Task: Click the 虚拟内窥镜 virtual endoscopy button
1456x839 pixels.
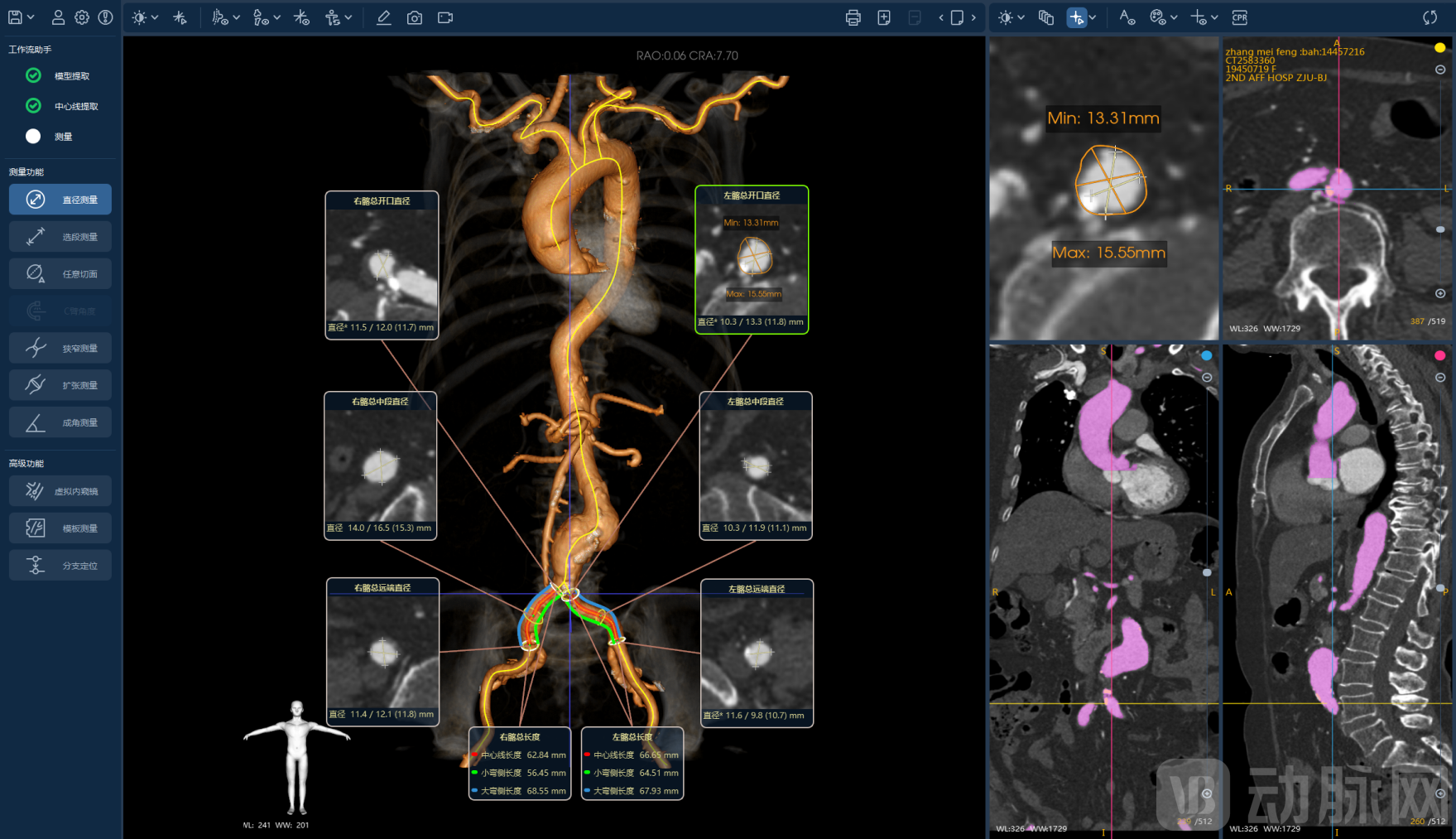Action: click(x=60, y=491)
